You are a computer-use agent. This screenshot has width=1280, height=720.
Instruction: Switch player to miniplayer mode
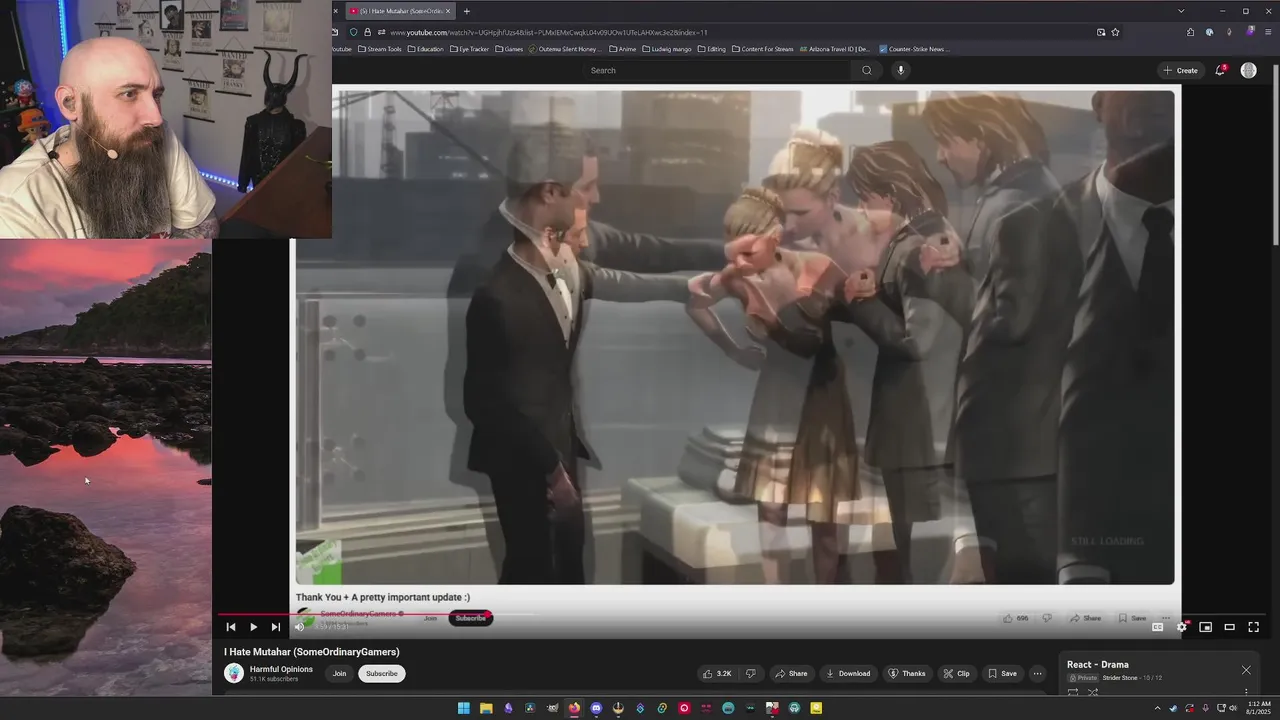1206,627
